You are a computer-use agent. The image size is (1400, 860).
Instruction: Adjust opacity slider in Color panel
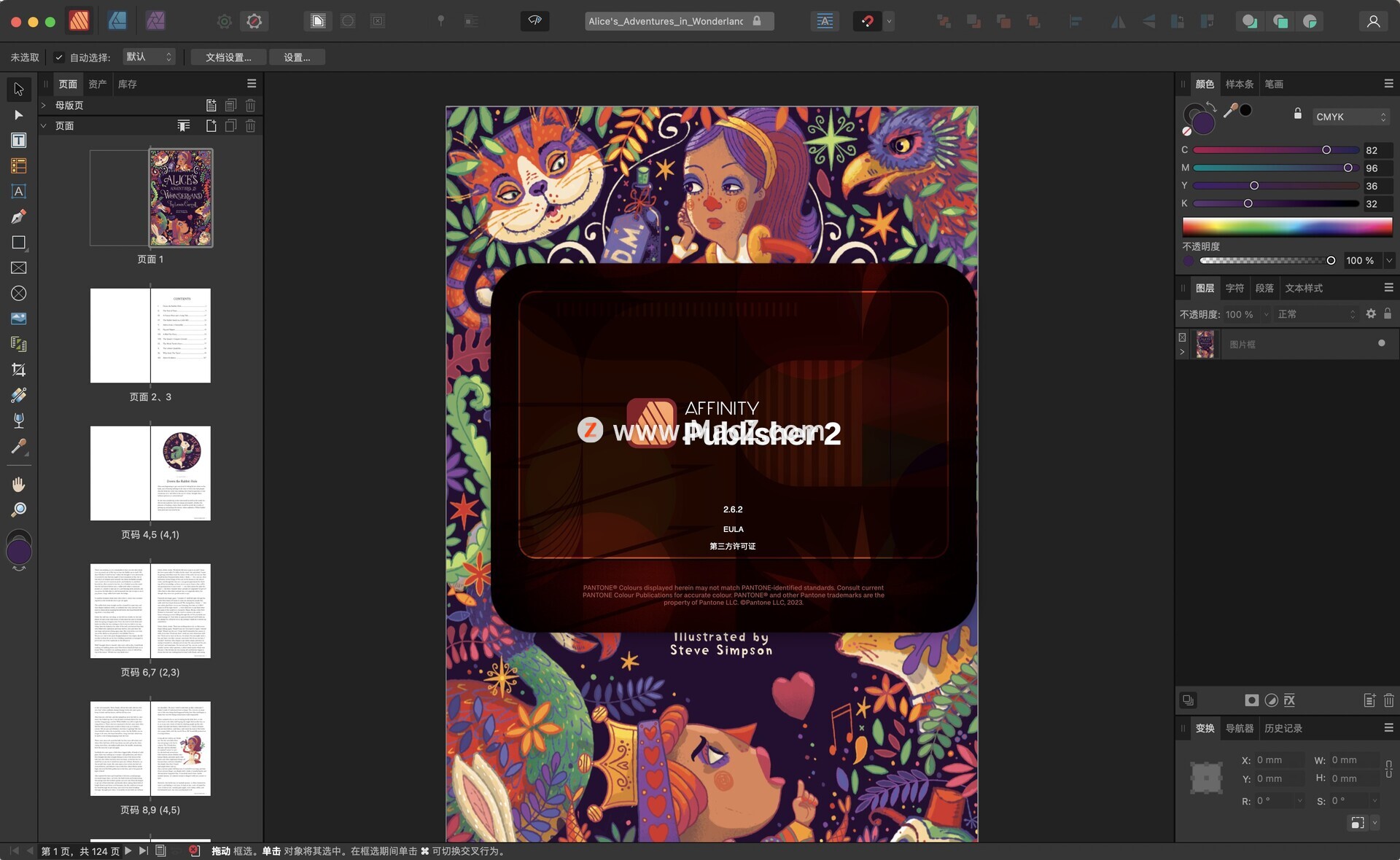point(1267,260)
